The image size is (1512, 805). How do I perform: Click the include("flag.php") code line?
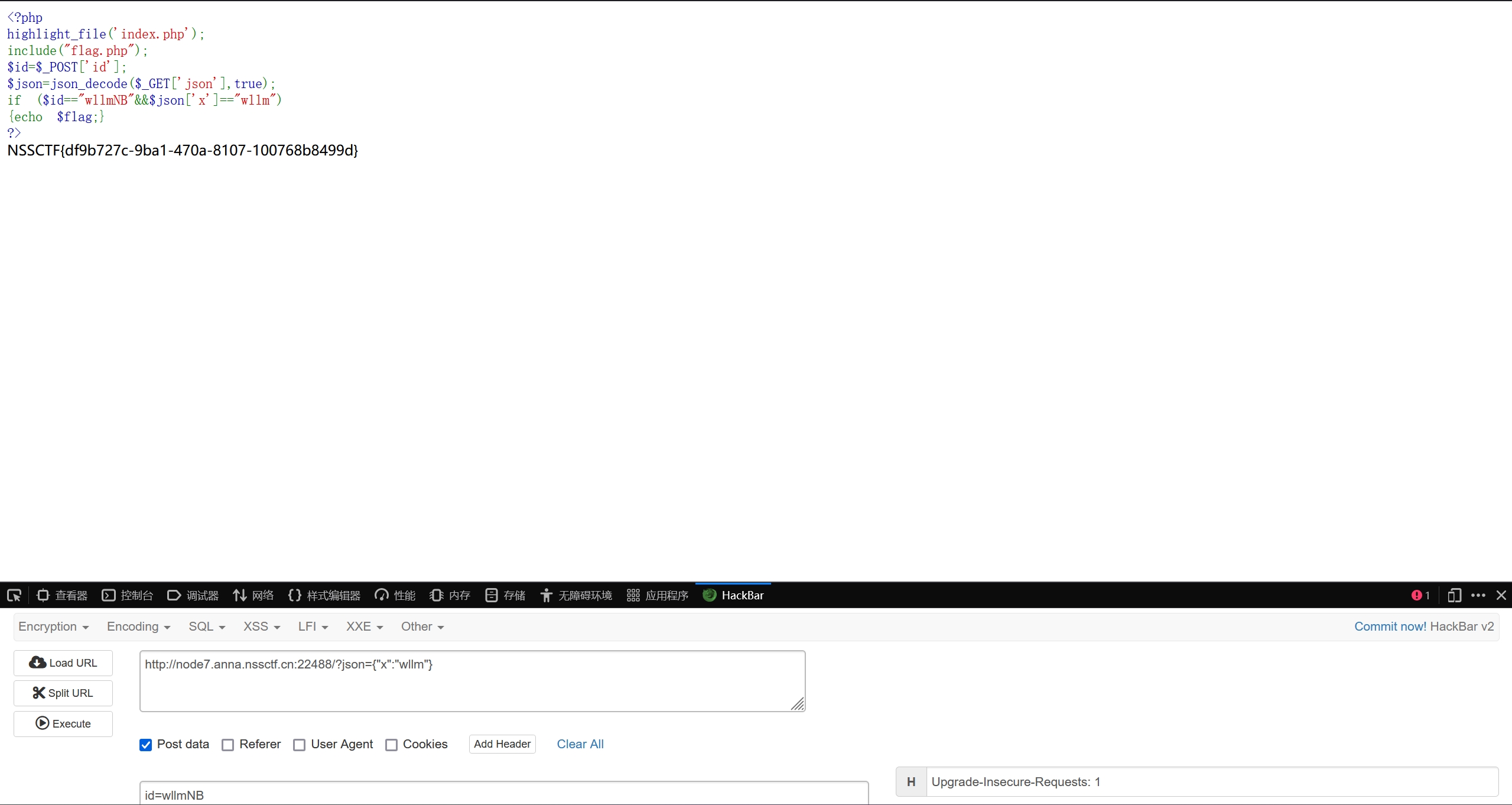point(77,51)
